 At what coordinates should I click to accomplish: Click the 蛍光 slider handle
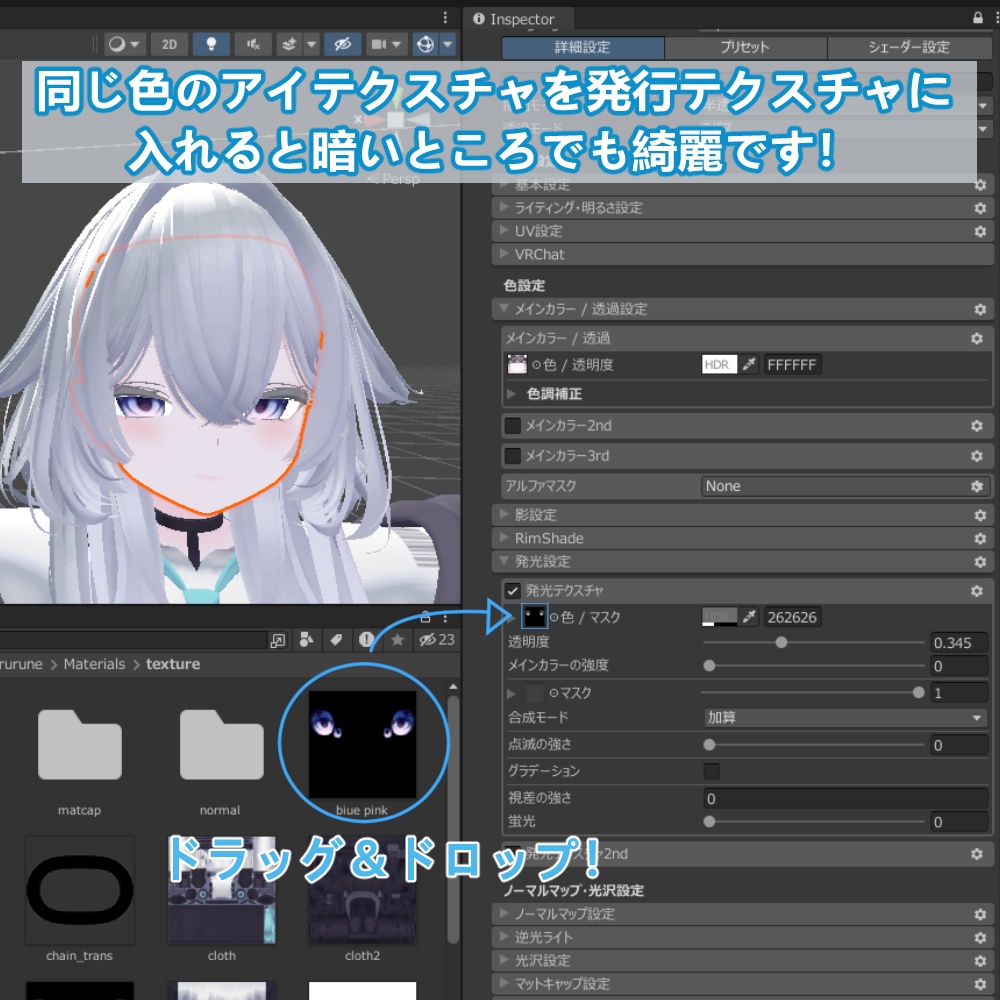(709, 821)
